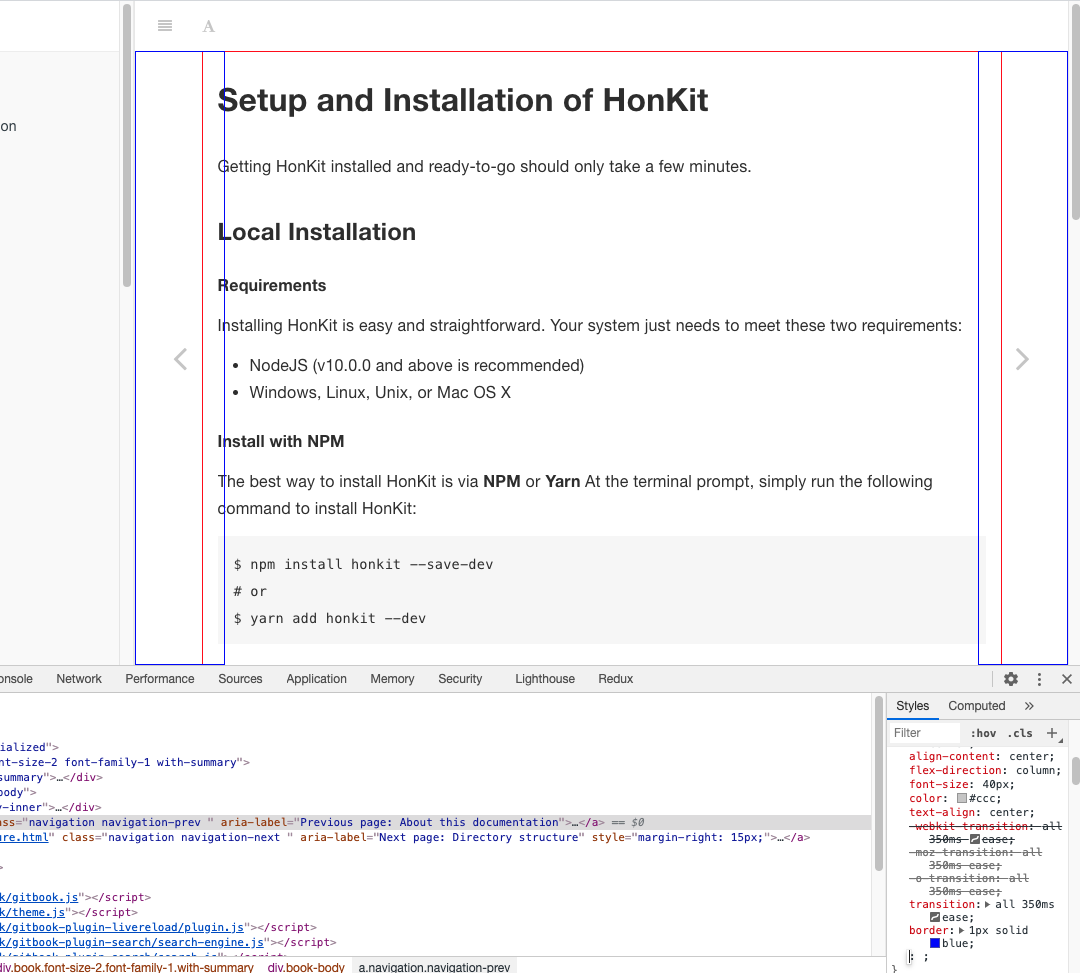Open the Network panel
This screenshot has height=973, width=1080.
[x=79, y=679]
